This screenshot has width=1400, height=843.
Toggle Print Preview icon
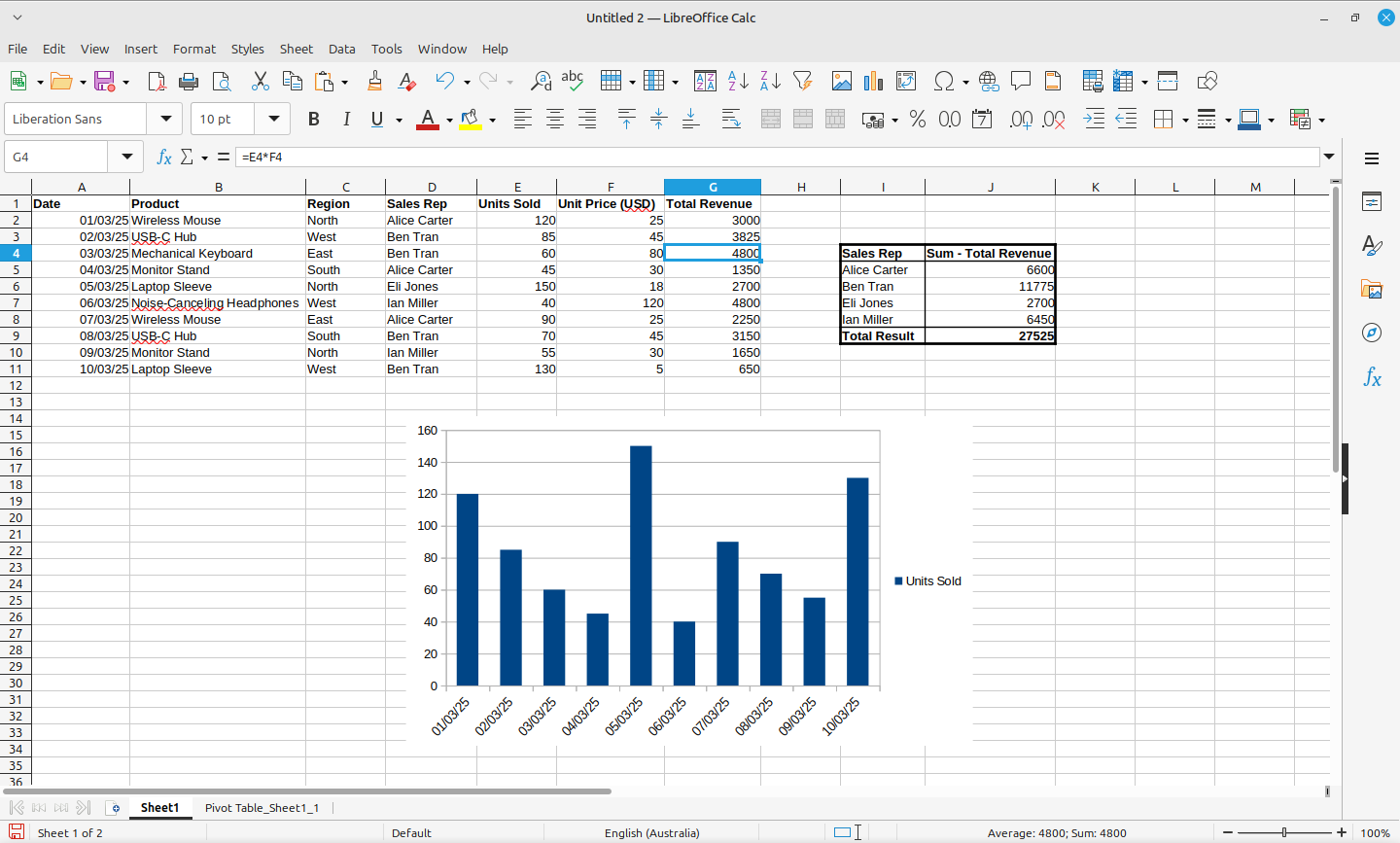click(x=222, y=81)
